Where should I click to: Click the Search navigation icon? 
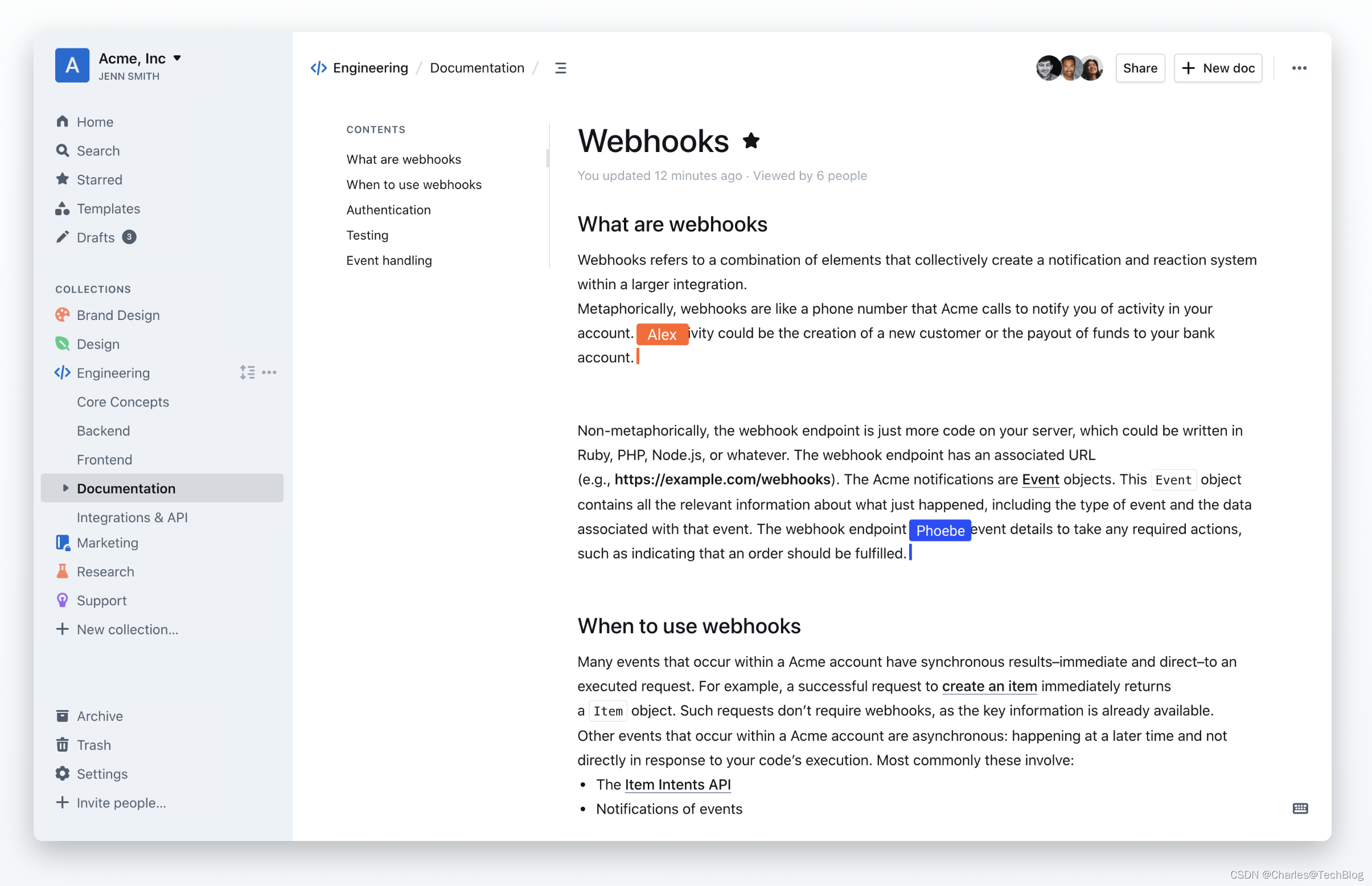coord(63,150)
